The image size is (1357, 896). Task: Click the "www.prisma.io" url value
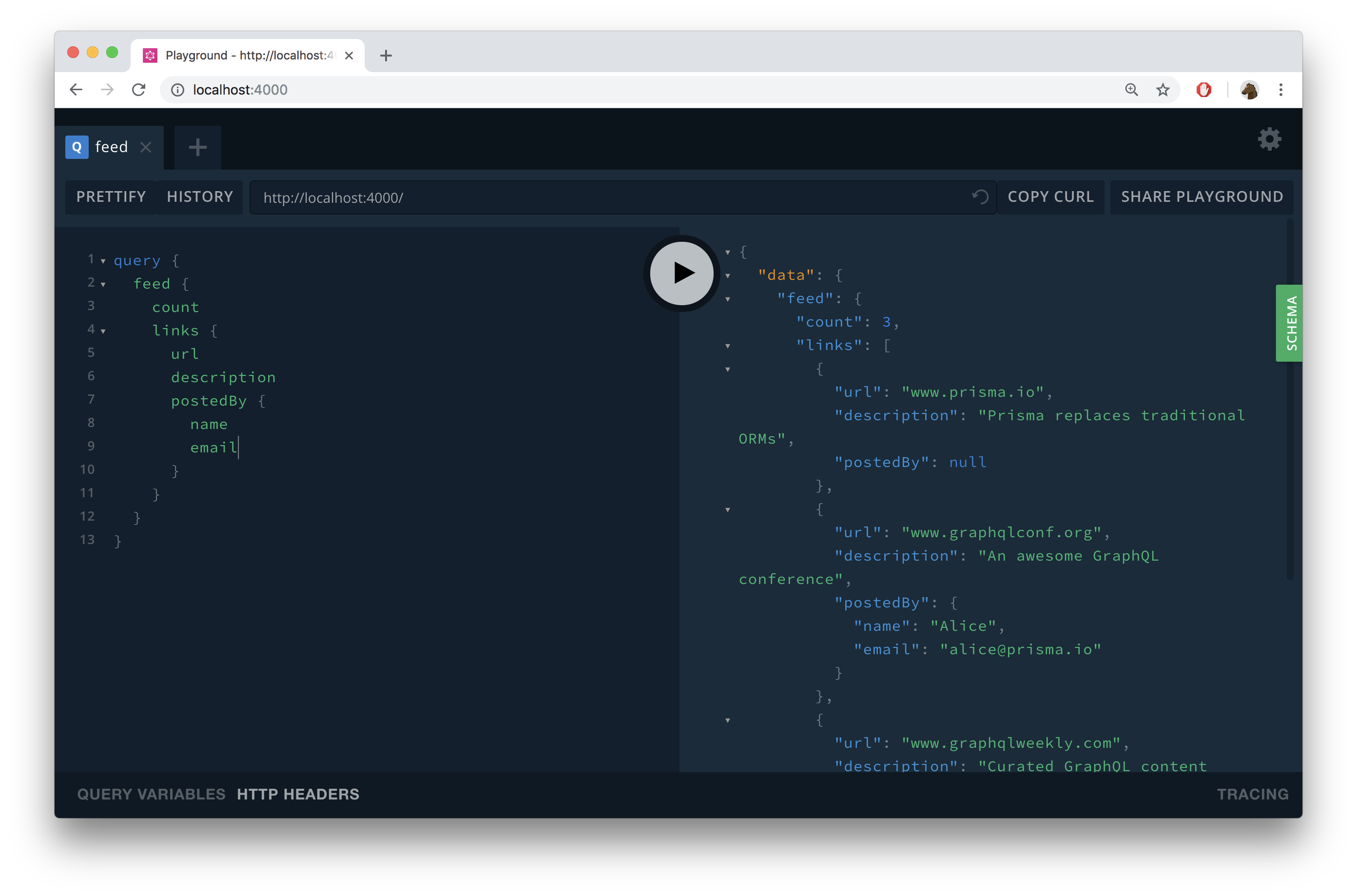click(x=973, y=392)
